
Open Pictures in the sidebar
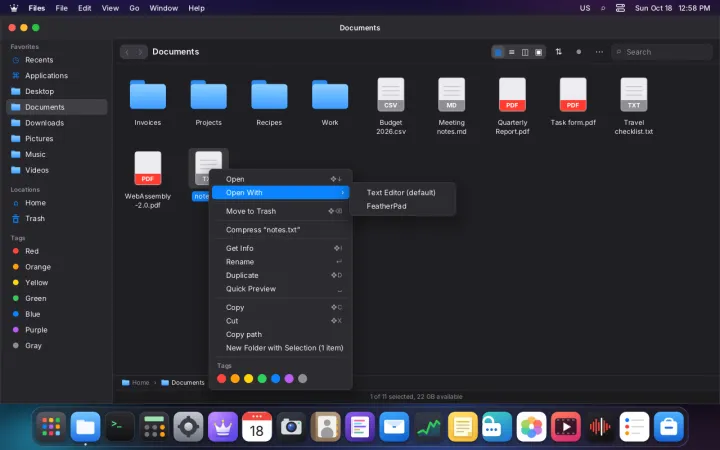point(57,139)
